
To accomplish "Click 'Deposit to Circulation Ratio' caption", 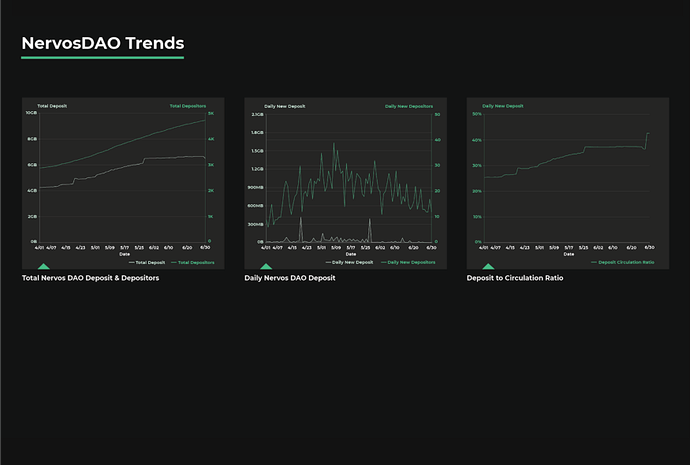I will point(514,278).
